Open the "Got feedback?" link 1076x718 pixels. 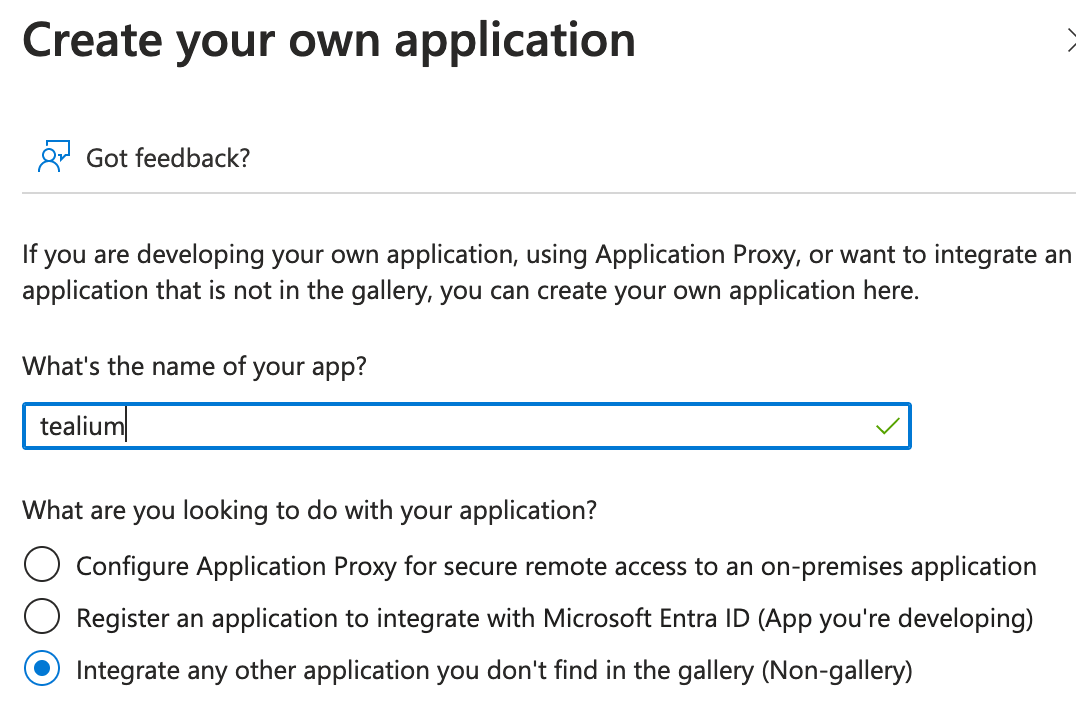pos(167,158)
